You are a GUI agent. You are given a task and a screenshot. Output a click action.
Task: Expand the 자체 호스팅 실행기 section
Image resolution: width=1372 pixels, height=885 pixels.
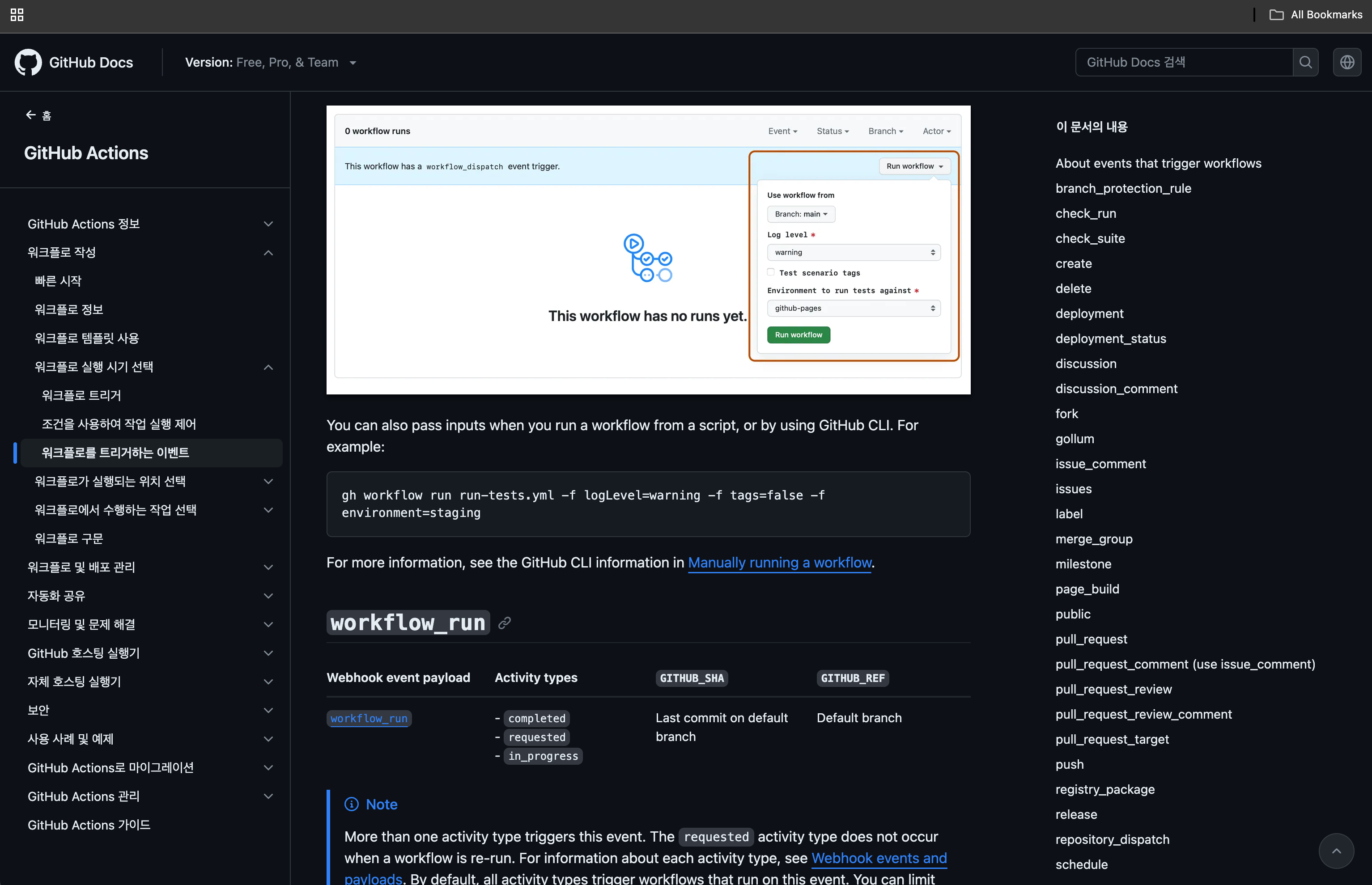(x=268, y=682)
